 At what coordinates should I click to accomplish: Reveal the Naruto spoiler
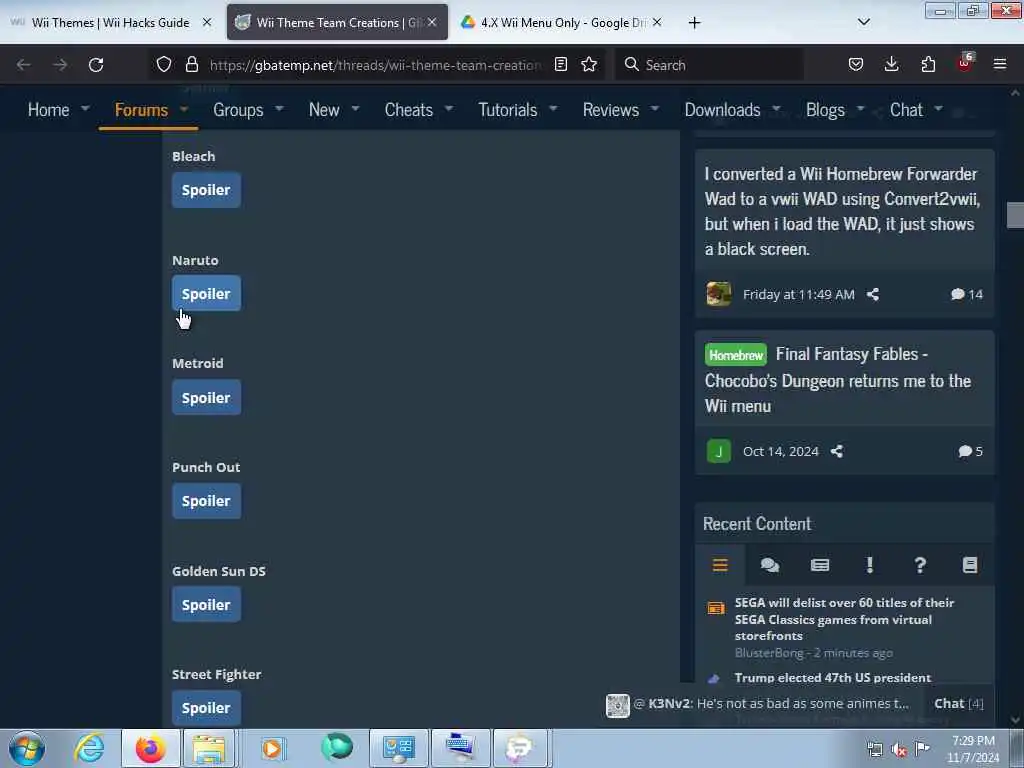pos(206,294)
